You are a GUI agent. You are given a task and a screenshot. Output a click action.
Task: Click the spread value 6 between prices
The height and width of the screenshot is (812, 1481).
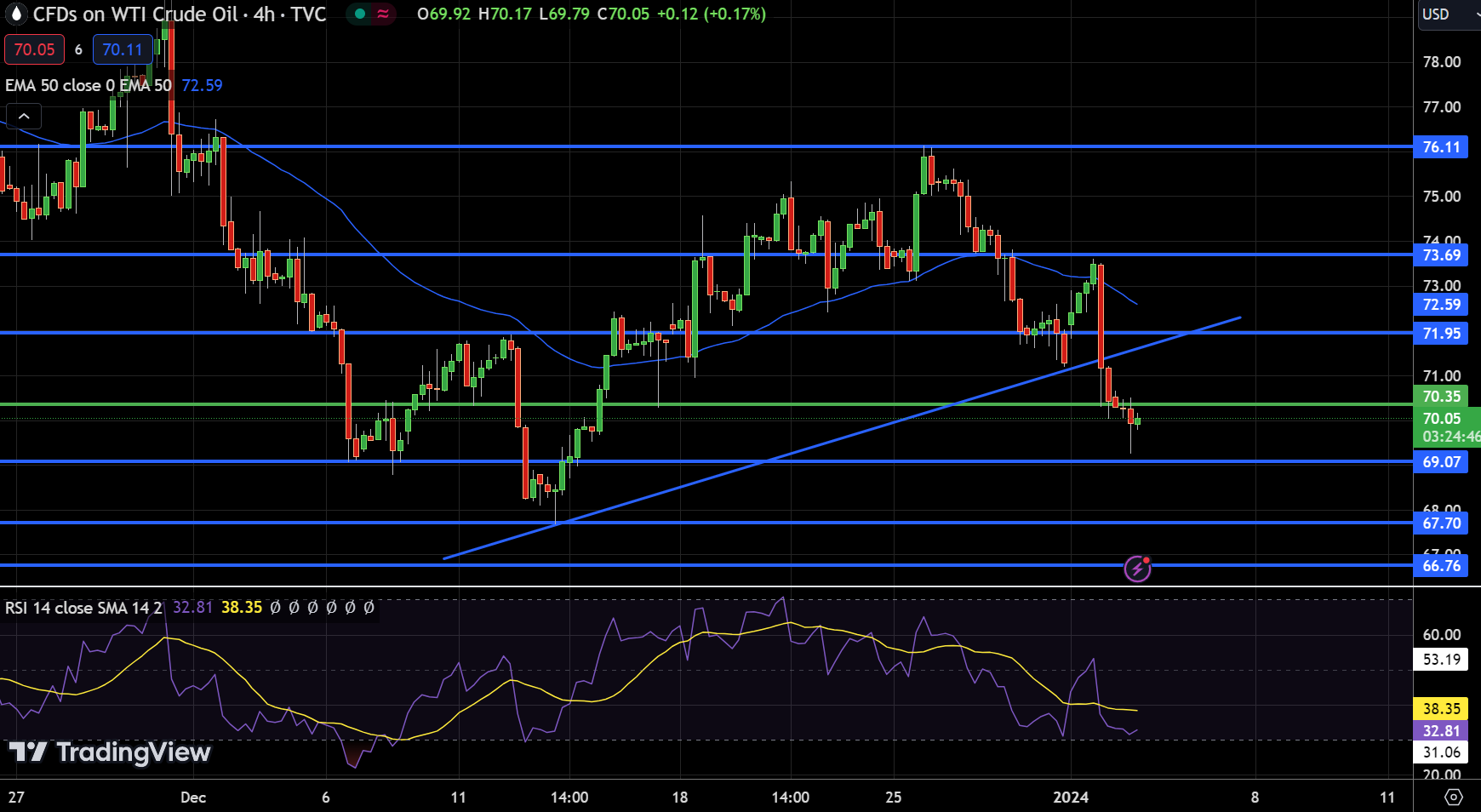[x=78, y=49]
